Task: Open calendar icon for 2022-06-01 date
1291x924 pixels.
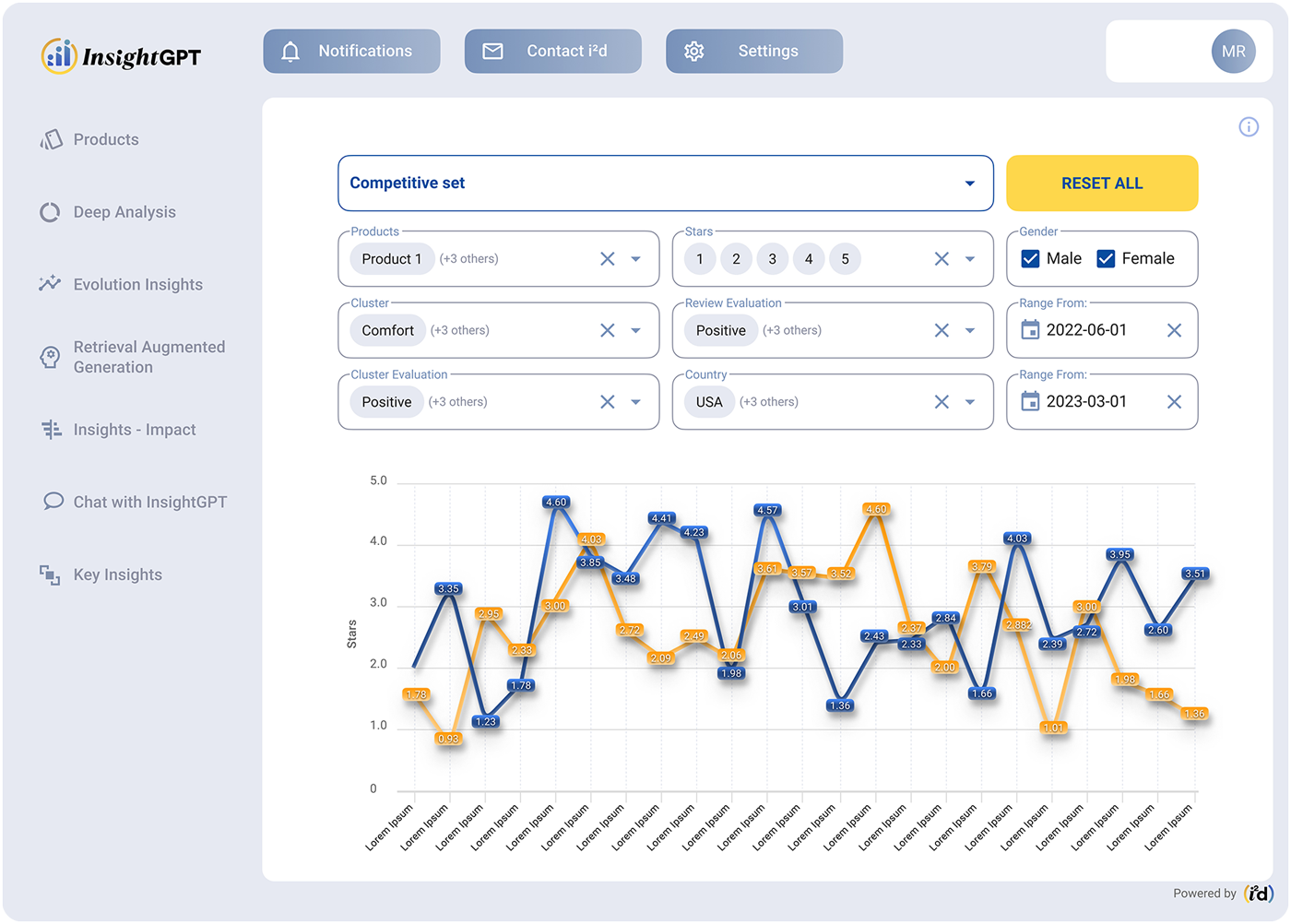Action: (x=1030, y=330)
